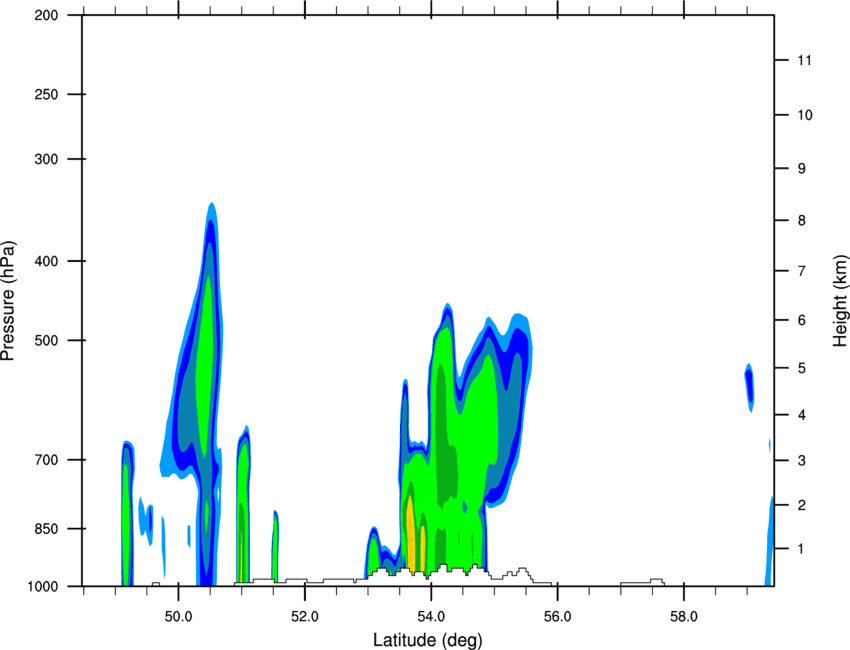
Task: Click height label 9 km
Action: pos(801,169)
